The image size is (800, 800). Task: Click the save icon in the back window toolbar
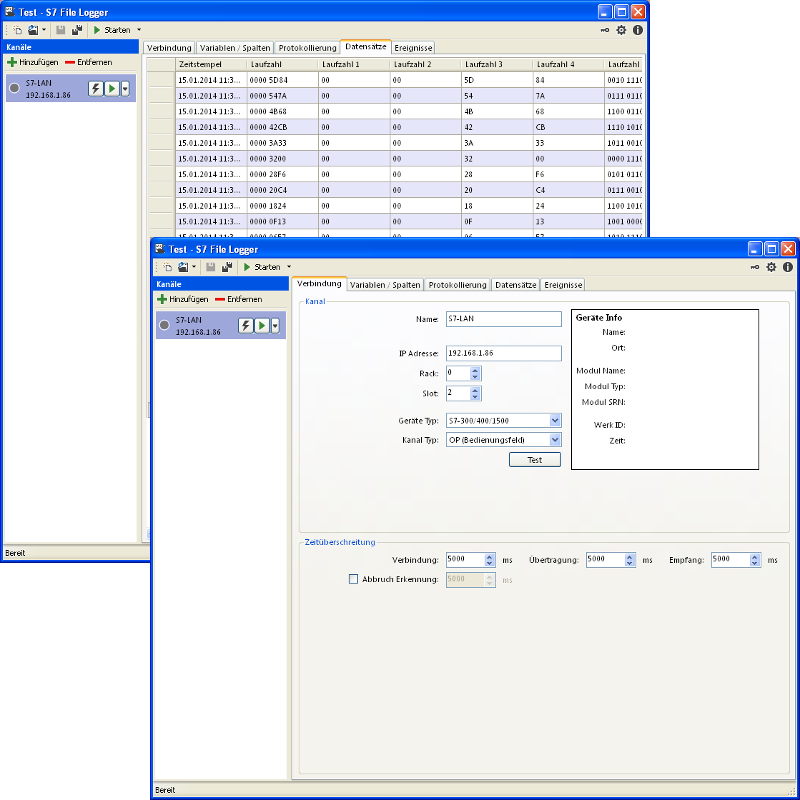click(x=61, y=30)
